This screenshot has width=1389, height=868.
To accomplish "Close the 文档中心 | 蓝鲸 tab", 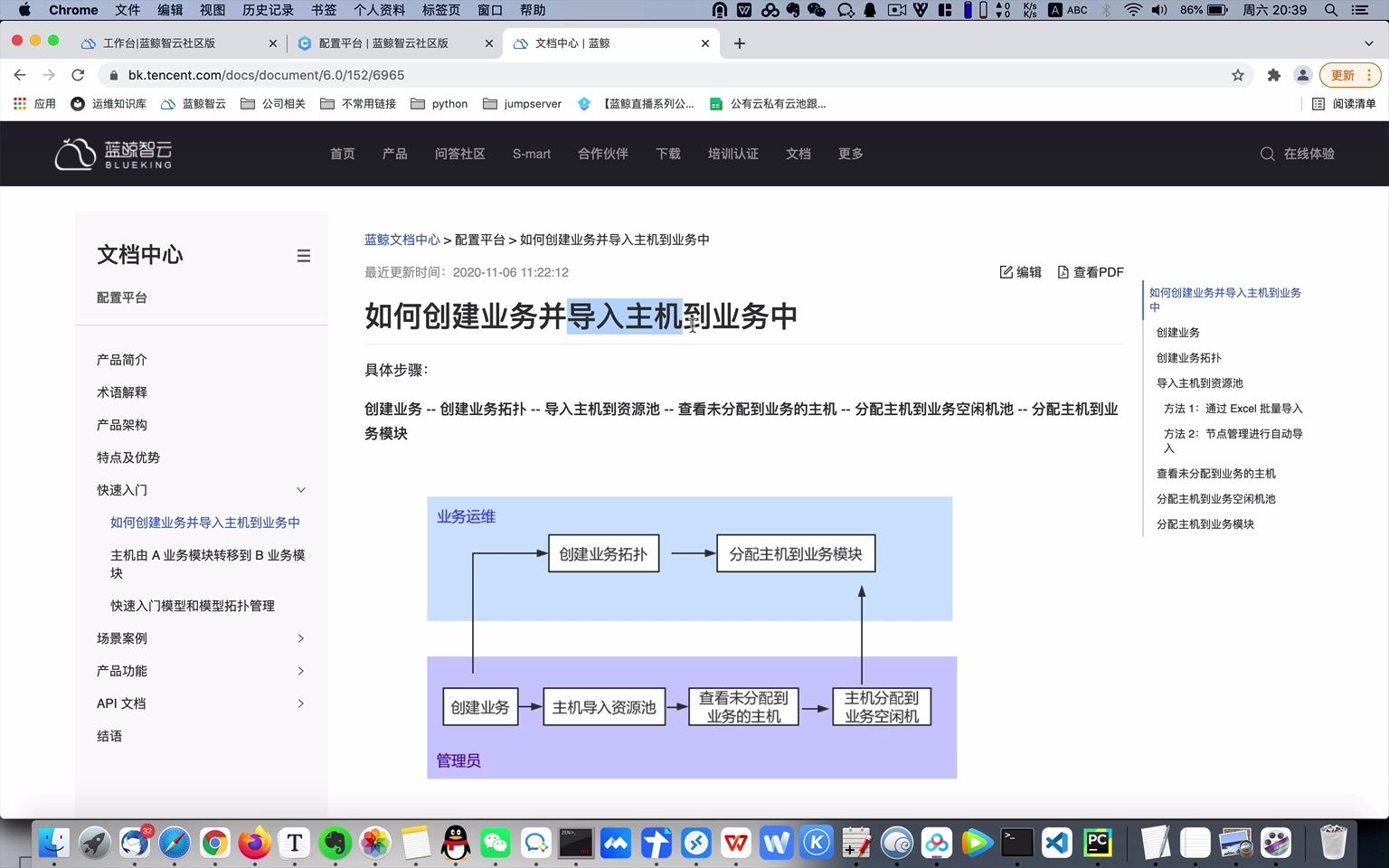I will coord(705,43).
